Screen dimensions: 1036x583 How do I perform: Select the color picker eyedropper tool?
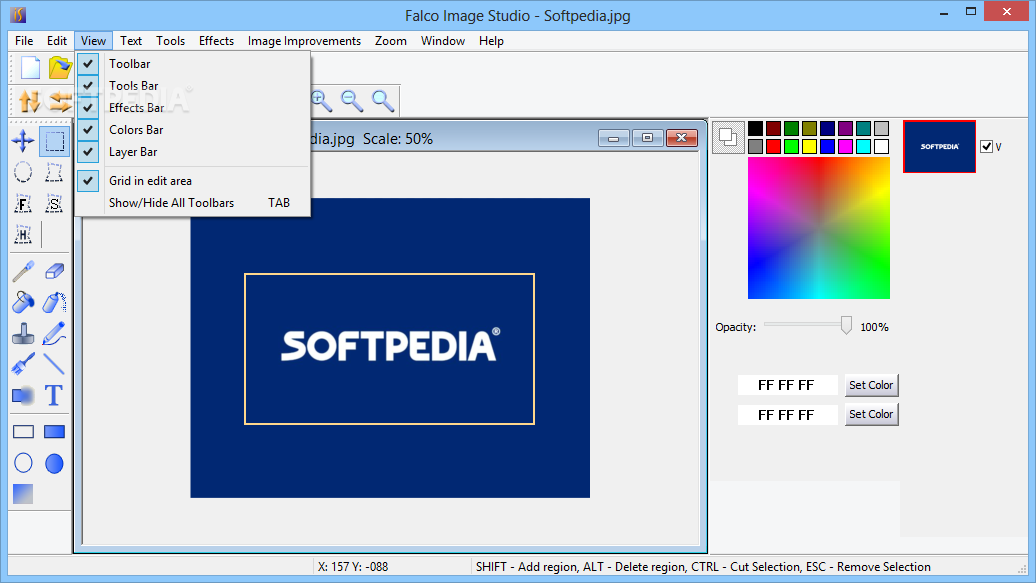[23, 271]
